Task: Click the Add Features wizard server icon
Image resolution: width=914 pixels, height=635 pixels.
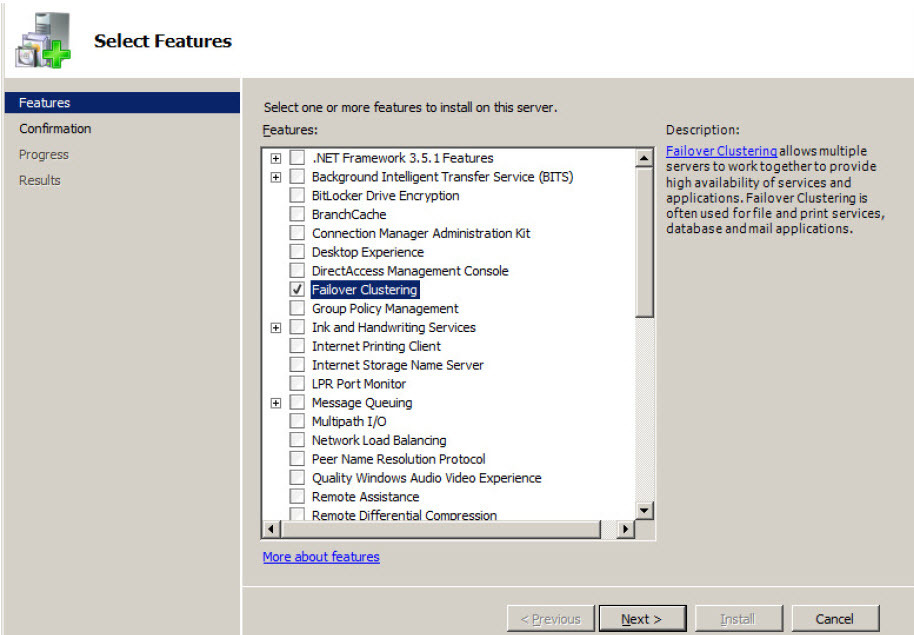Action: click(x=43, y=41)
